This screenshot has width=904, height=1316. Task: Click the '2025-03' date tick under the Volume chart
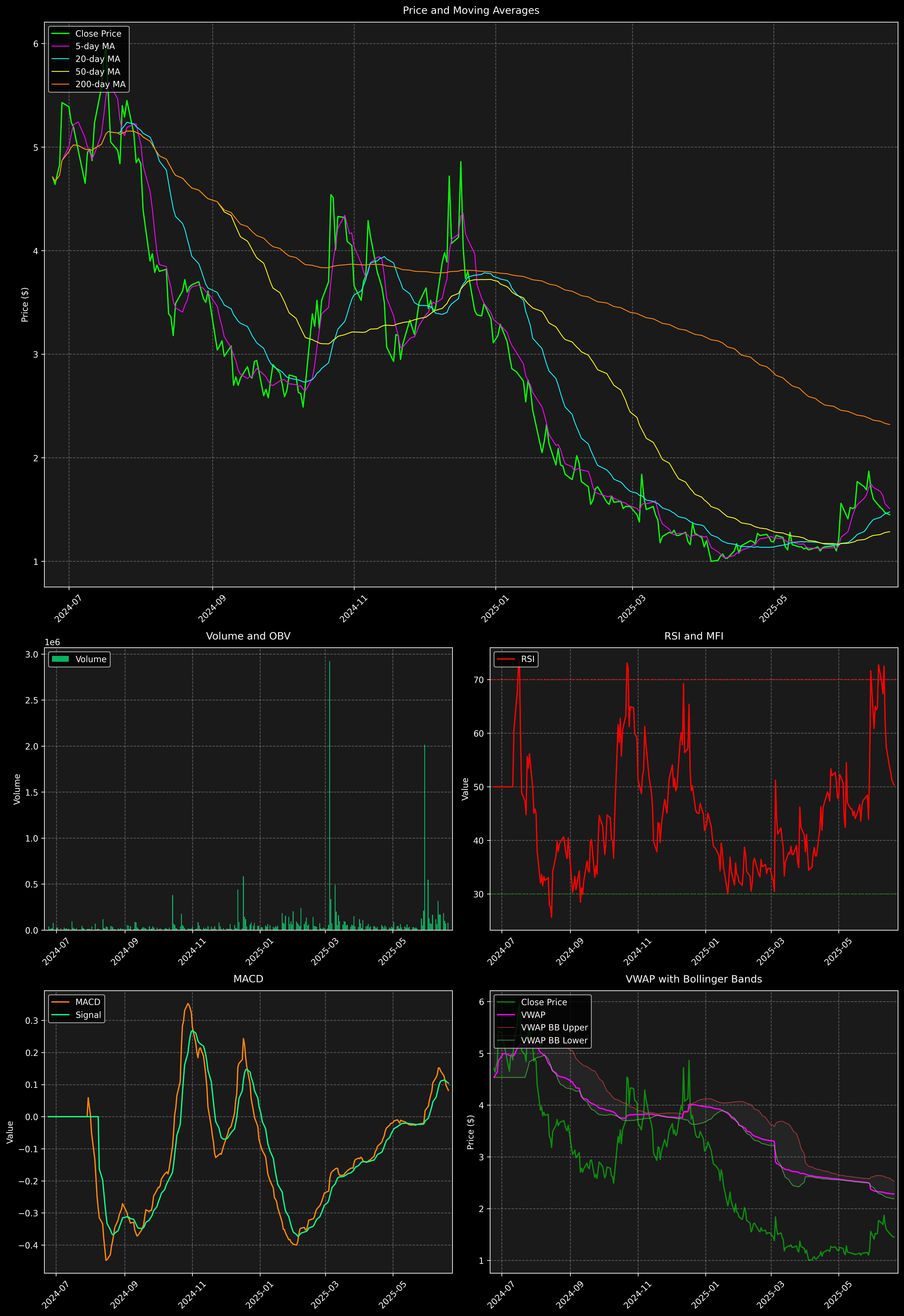(x=325, y=951)
